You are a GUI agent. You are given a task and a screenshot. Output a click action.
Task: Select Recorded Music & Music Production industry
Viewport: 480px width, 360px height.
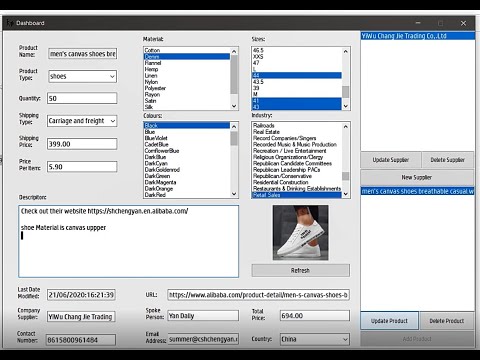(297, 145)
